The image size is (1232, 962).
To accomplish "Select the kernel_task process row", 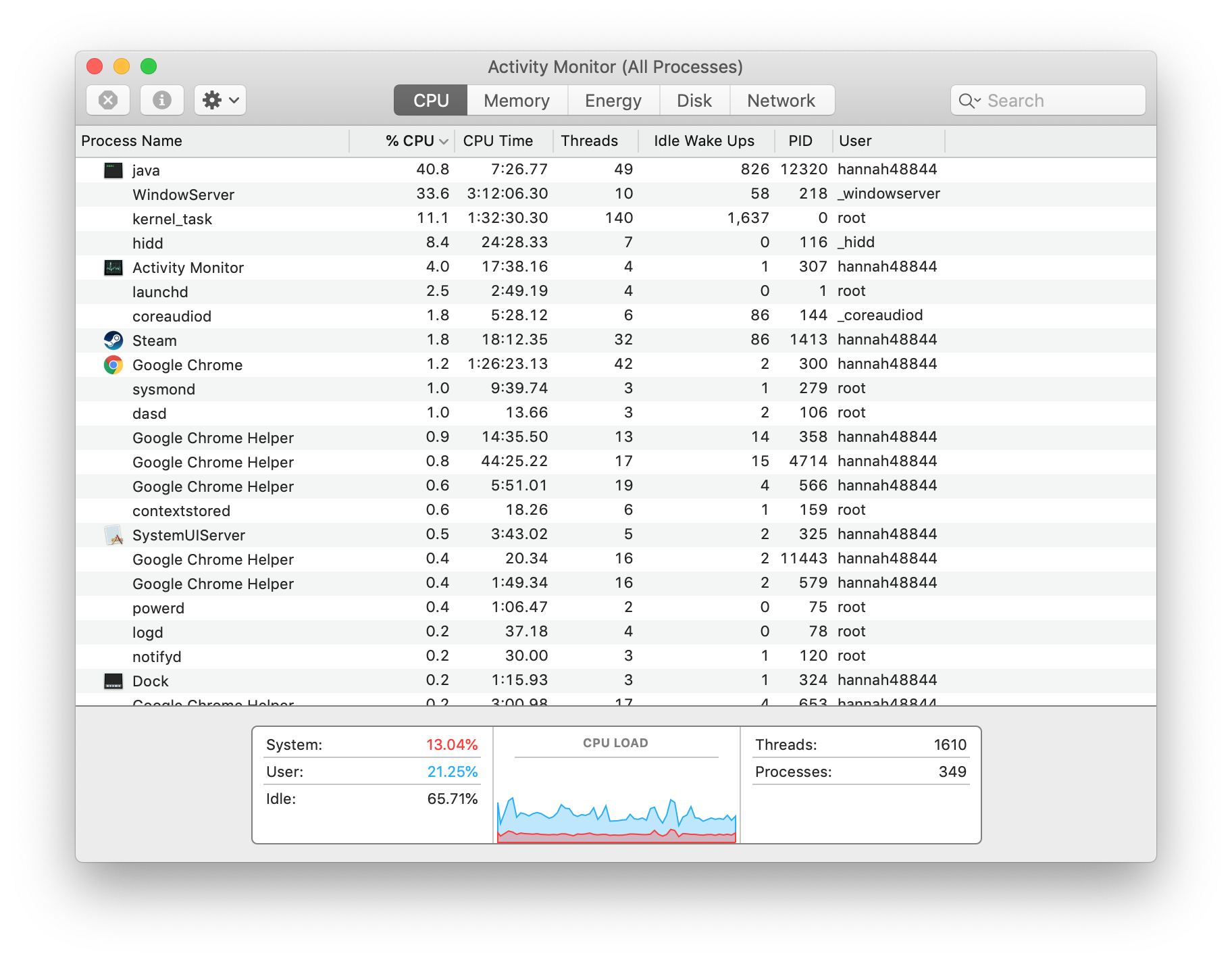I will [616, 219].
